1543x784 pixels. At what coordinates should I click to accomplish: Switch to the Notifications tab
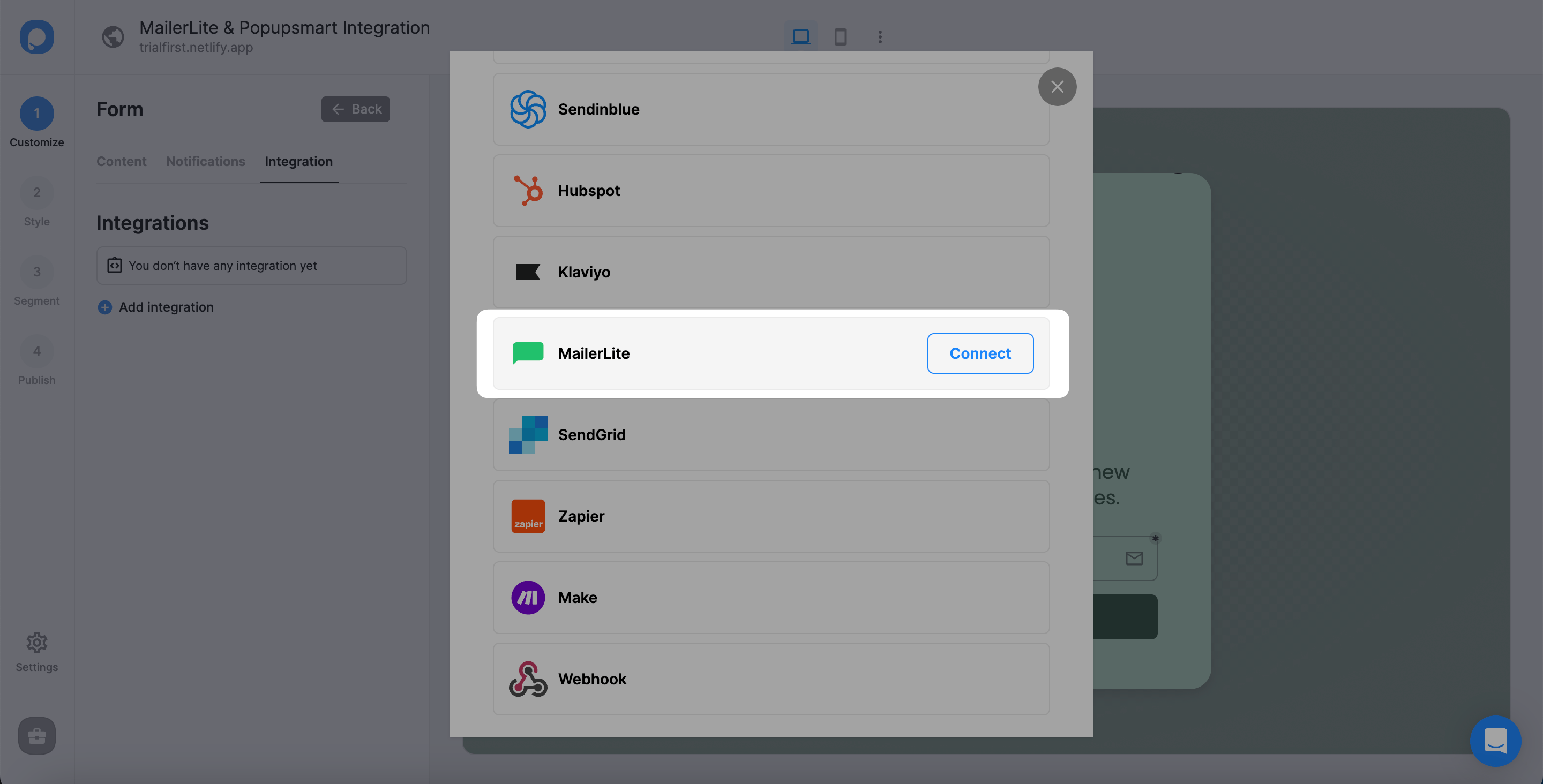(205, 161)
